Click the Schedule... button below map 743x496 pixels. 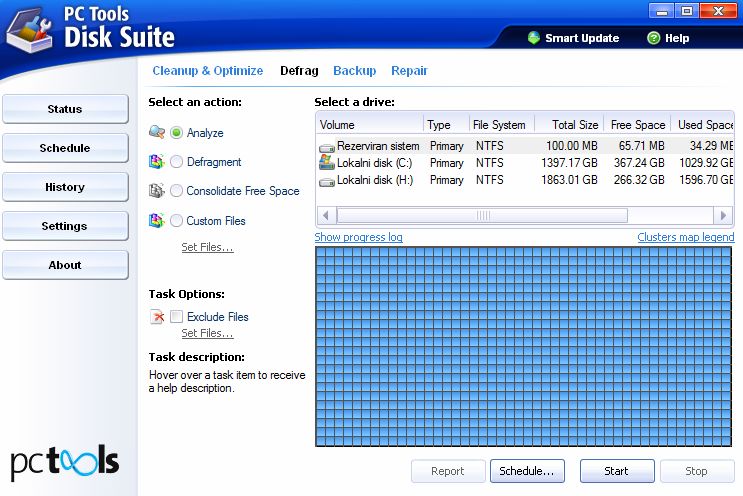527,471
